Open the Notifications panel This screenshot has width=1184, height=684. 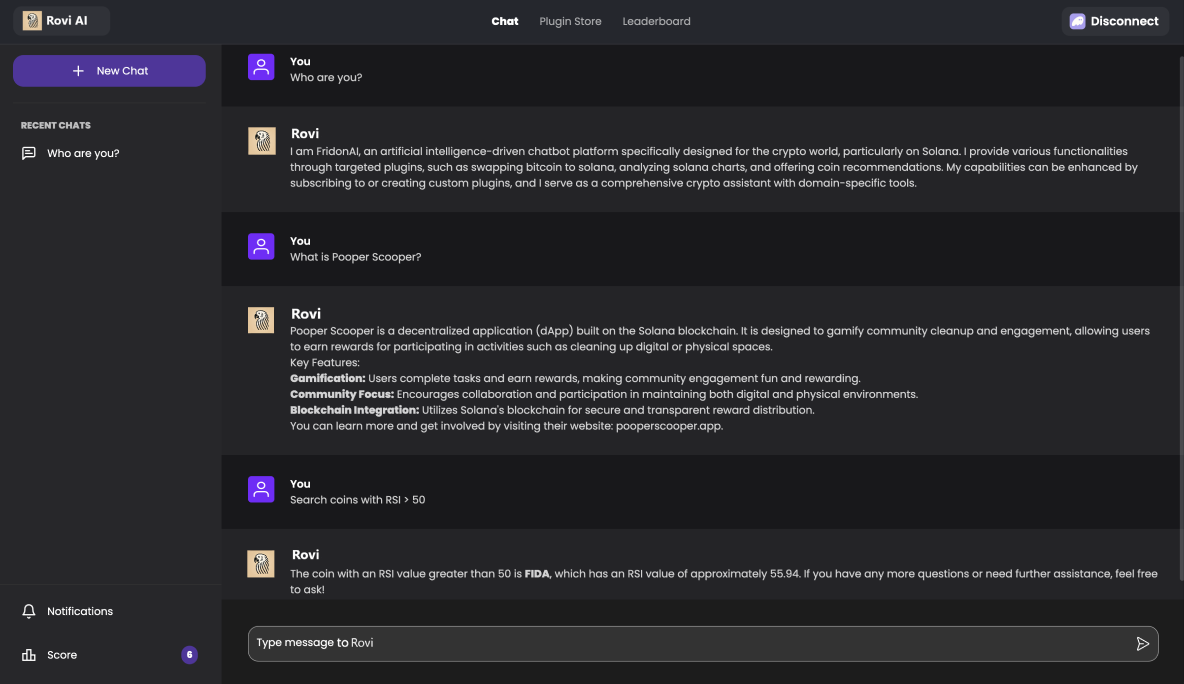pos(80,611)
